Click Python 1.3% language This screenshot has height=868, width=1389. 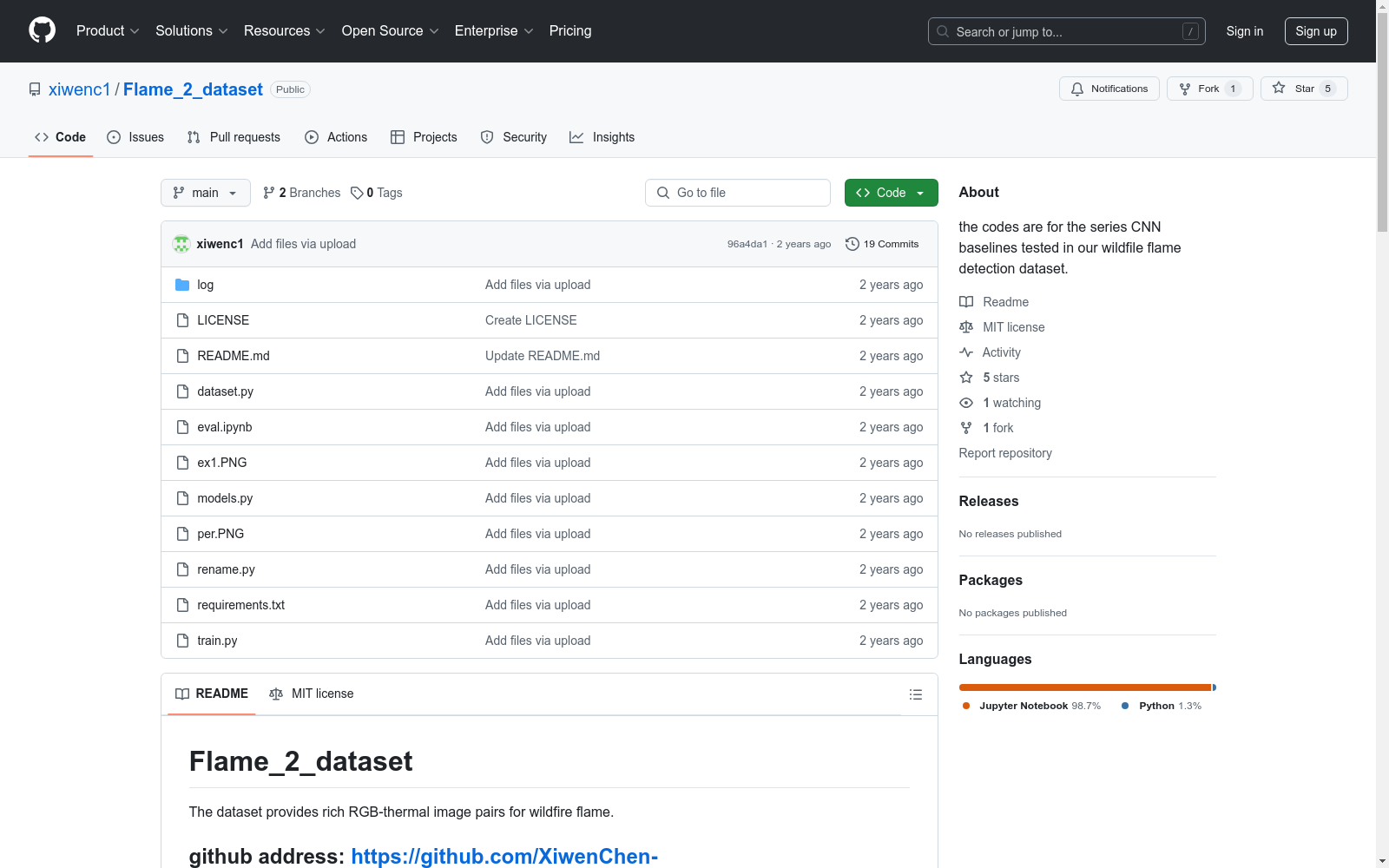click(x=1162, y=706)
